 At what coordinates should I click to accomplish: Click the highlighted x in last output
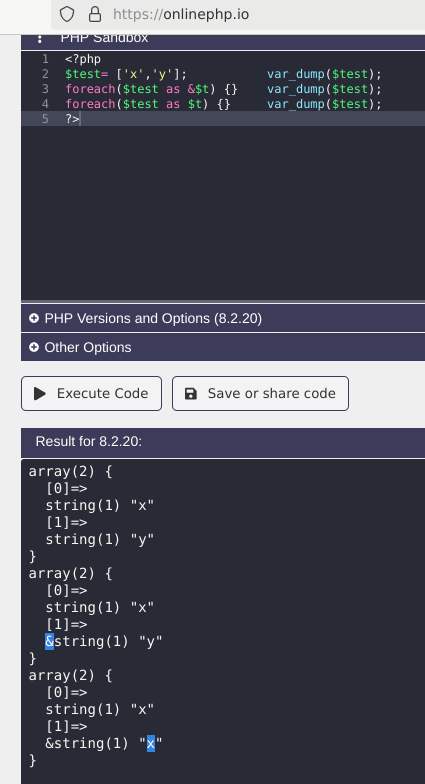(x=151, y=744)
